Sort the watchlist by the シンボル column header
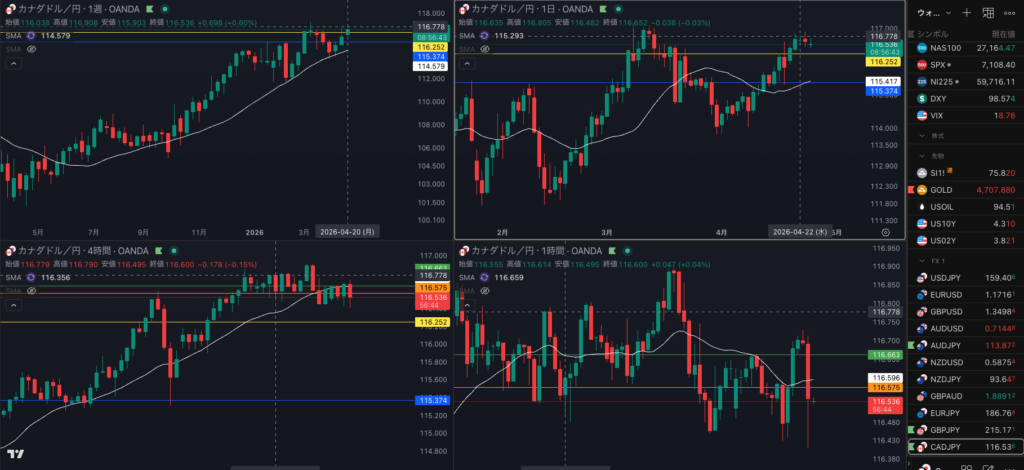Viewport: 1024px width, 470px height. click(x=935, y=33)
